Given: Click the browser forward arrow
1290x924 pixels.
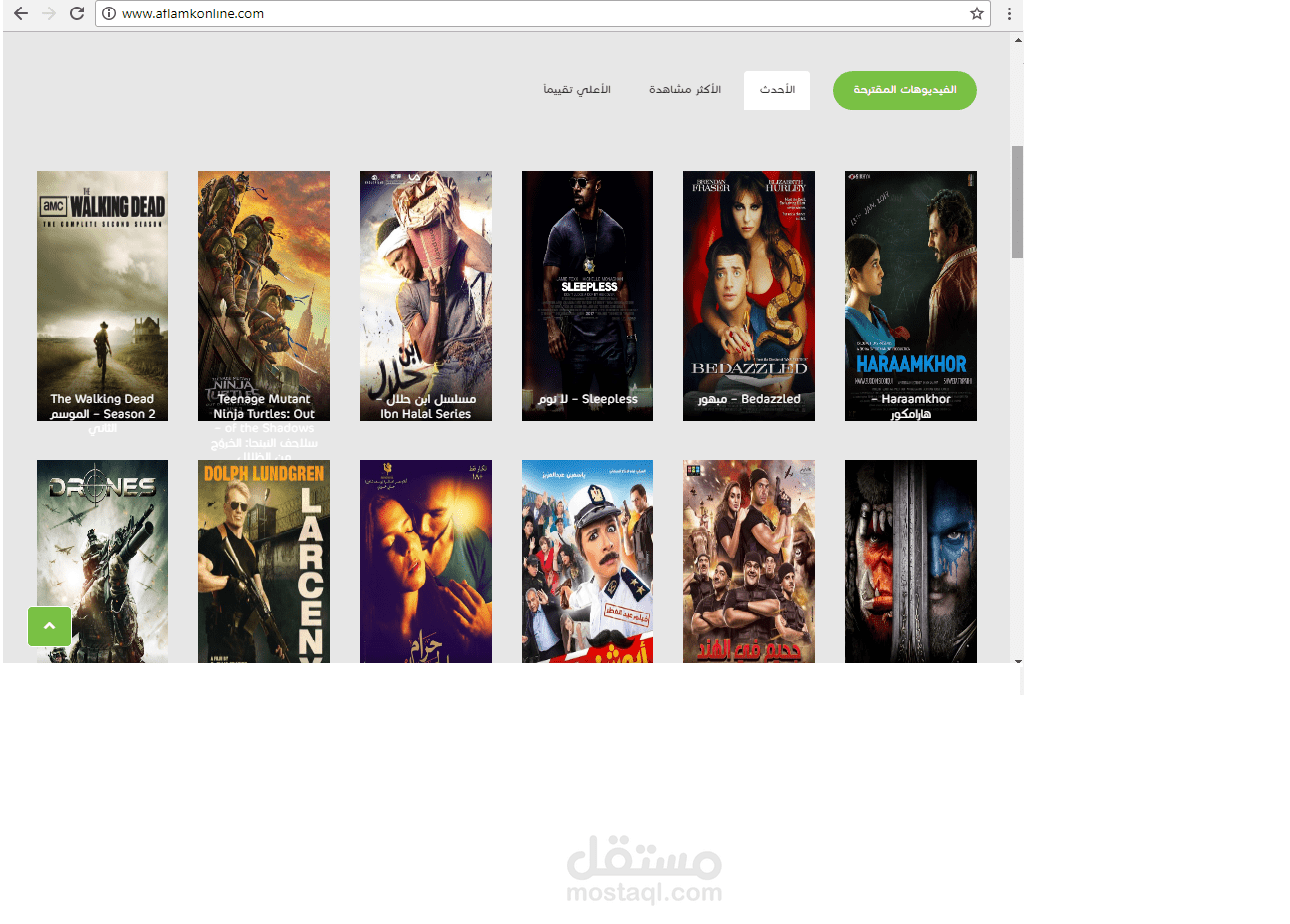Looking at the screenshot, I should [48, 14].
